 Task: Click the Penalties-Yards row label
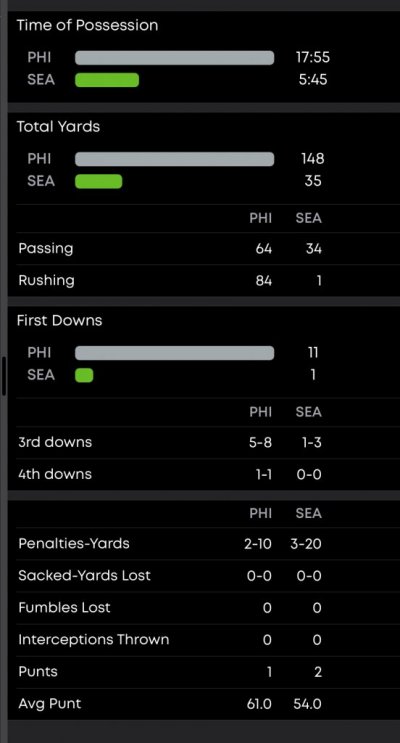(73, 544)
